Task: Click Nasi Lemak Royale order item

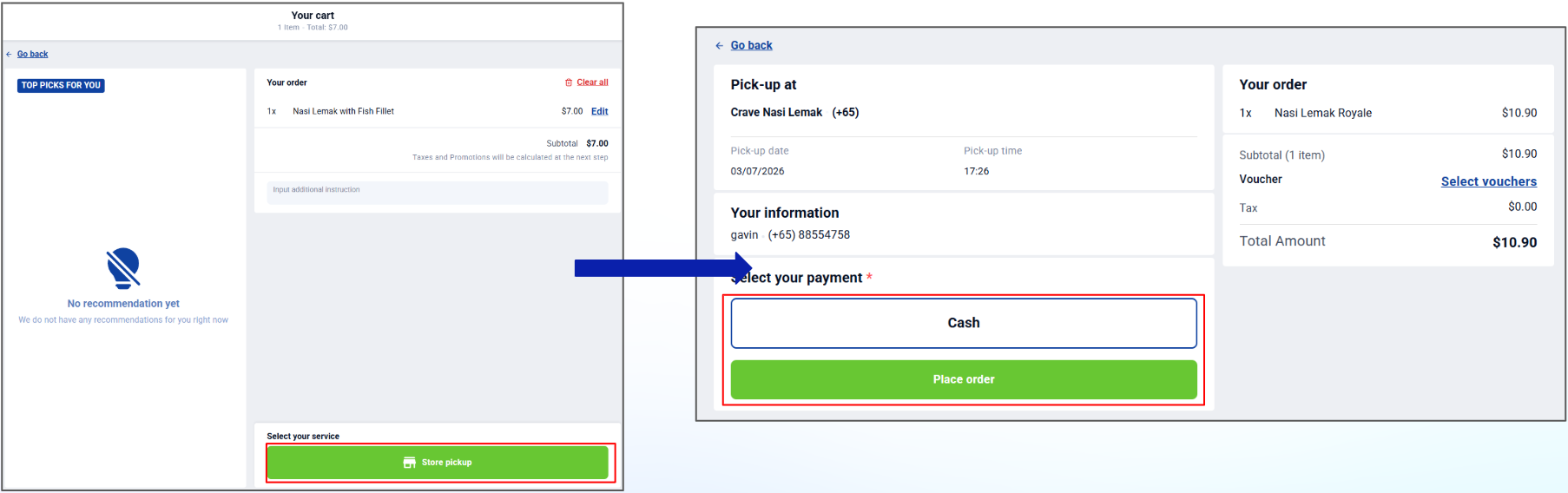Action: point(1323,113)
